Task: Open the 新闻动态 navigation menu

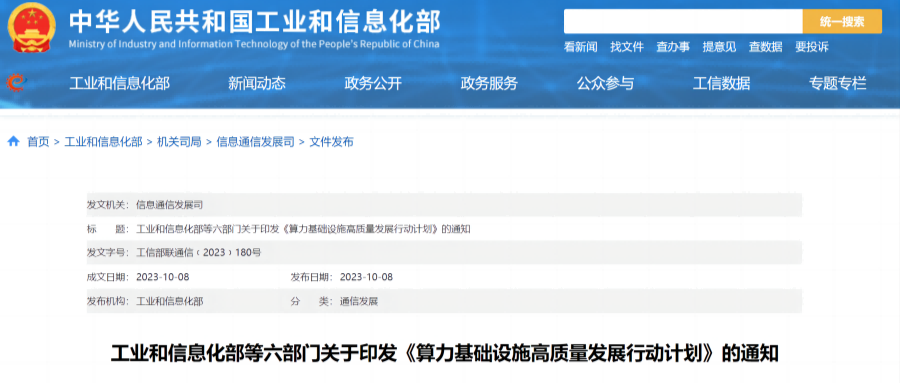Action: (257, 84)
